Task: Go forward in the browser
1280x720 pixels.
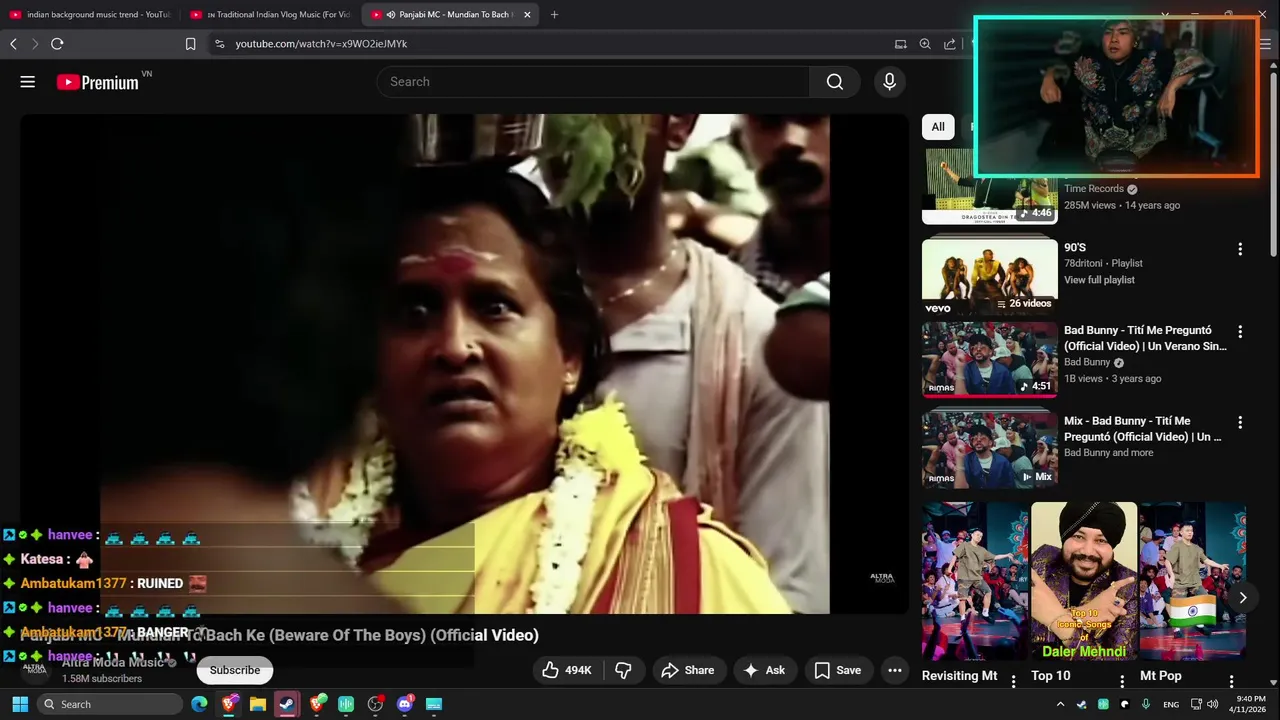Action: coord(35,44)
